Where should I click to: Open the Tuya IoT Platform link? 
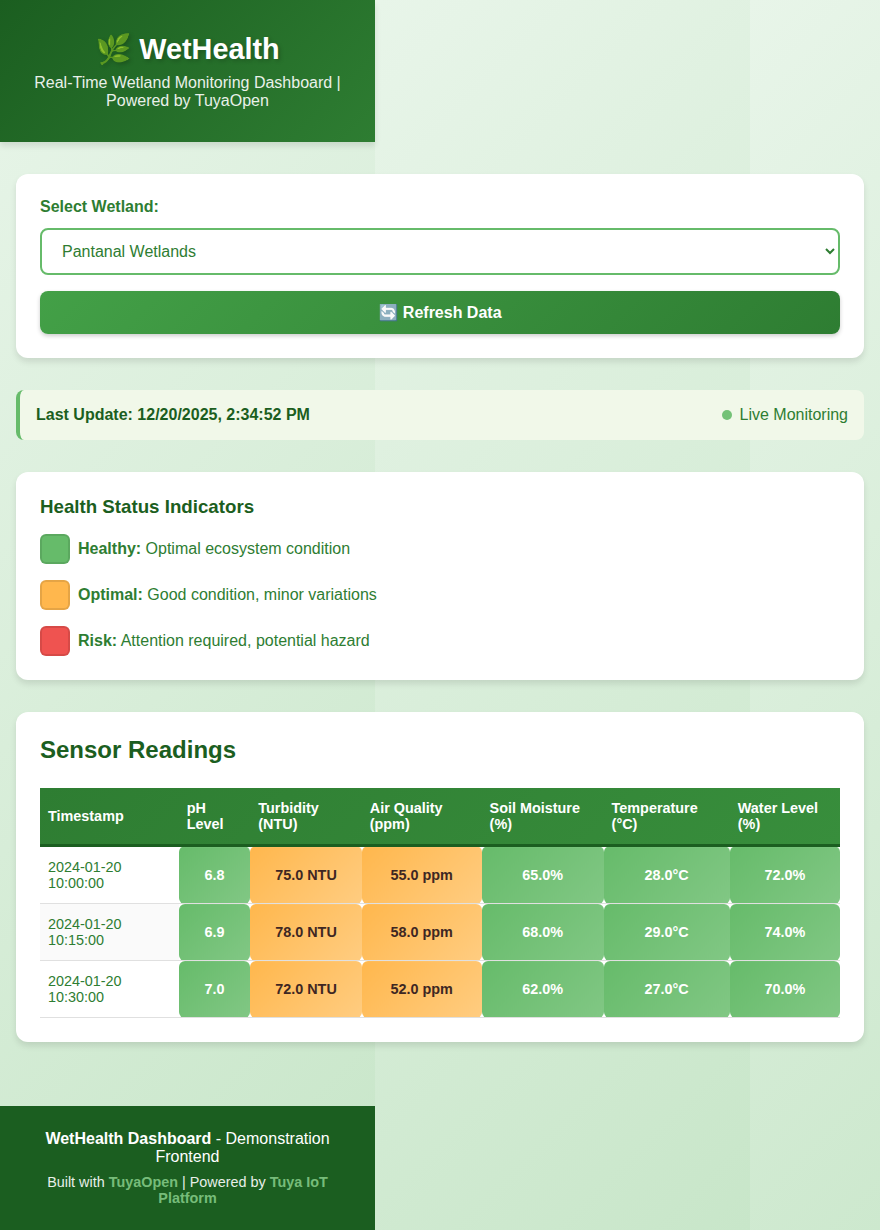pyautogui.click(x=243, y=1190)
